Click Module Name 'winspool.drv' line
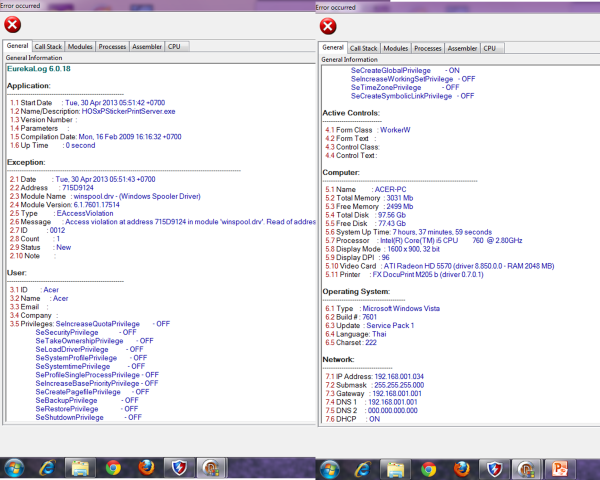Screen dimensions: 600x480 tap(105, 196)
